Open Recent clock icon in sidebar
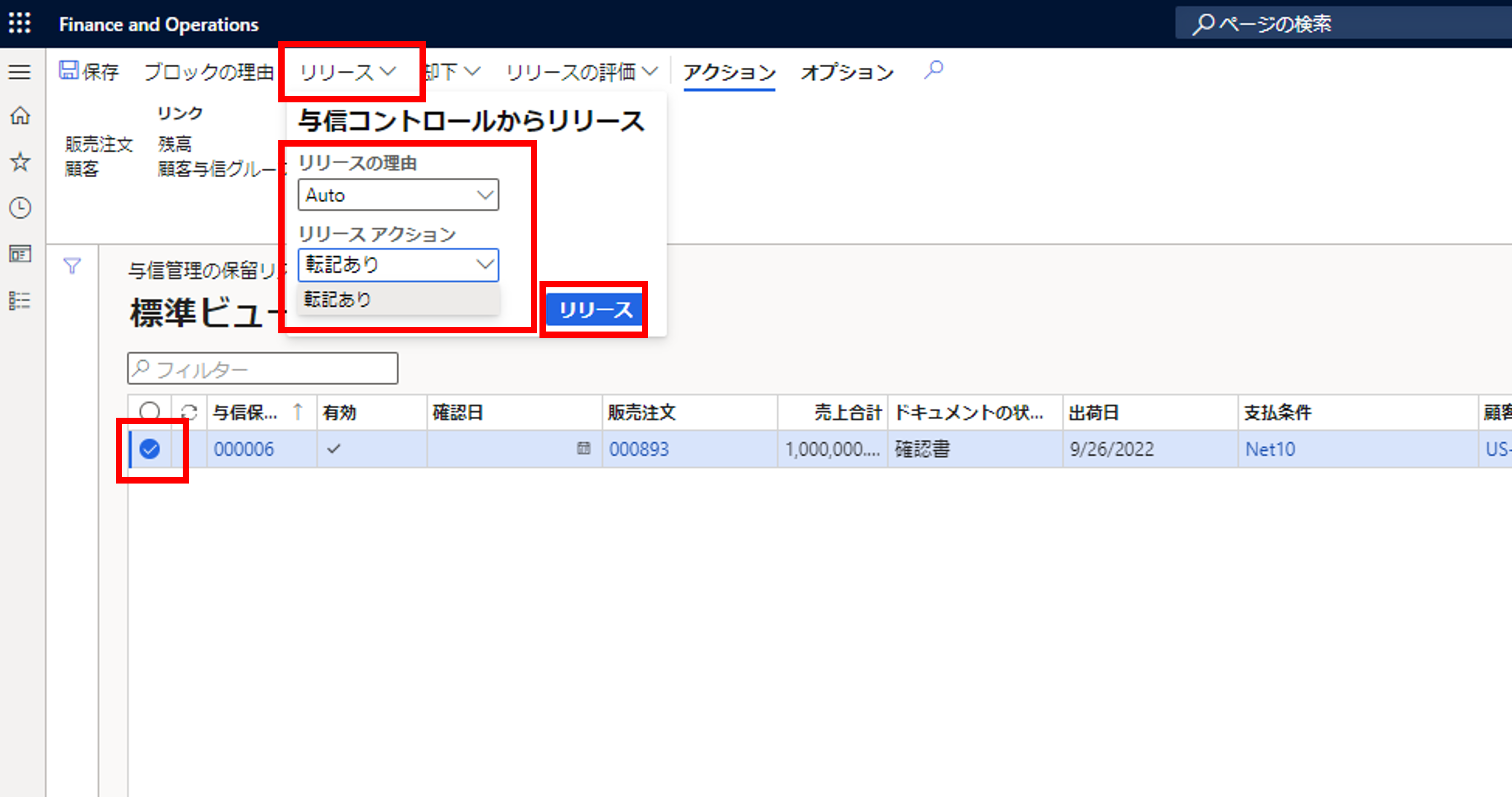The height and width of the screenshot is (797, 1512). pyautogui.click(x=20, y=208)
